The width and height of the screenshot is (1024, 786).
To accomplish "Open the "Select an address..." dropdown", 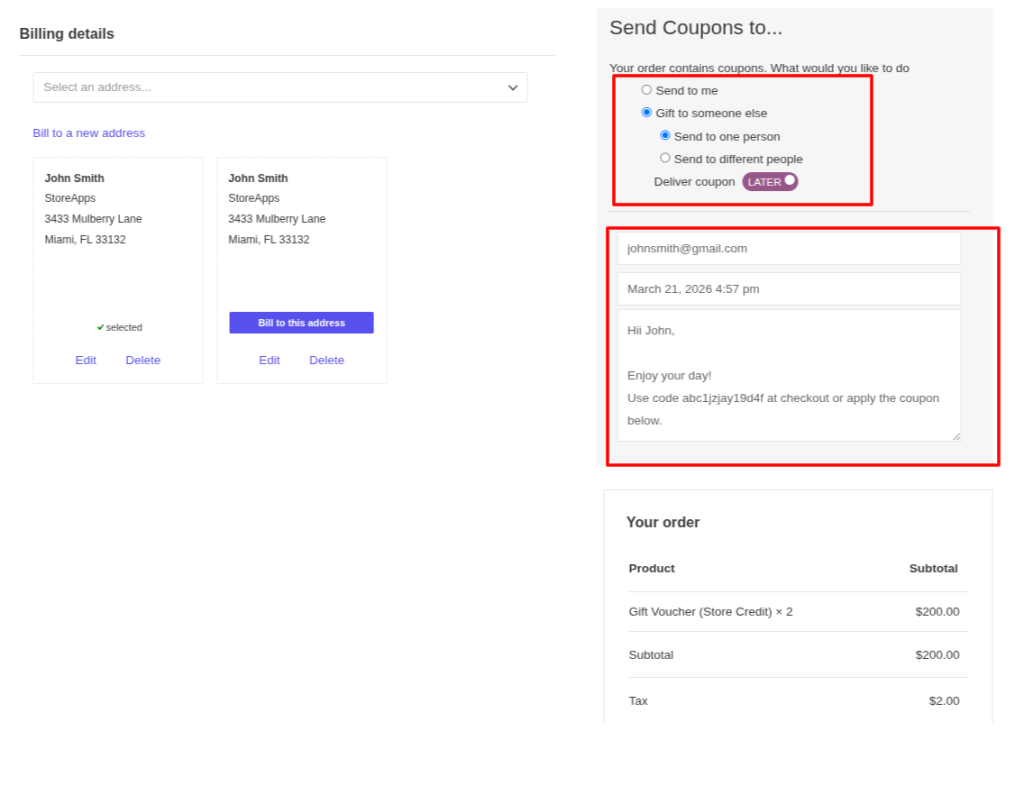I will [280, 87].
